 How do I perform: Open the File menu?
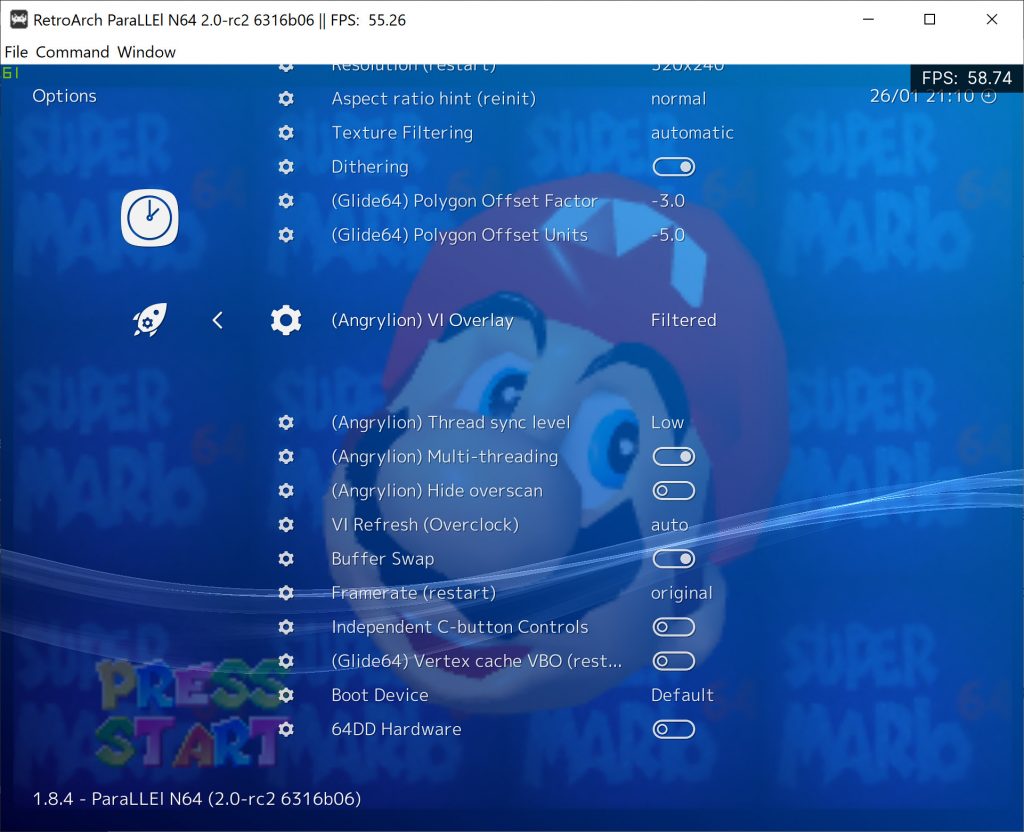coord(16,52)
